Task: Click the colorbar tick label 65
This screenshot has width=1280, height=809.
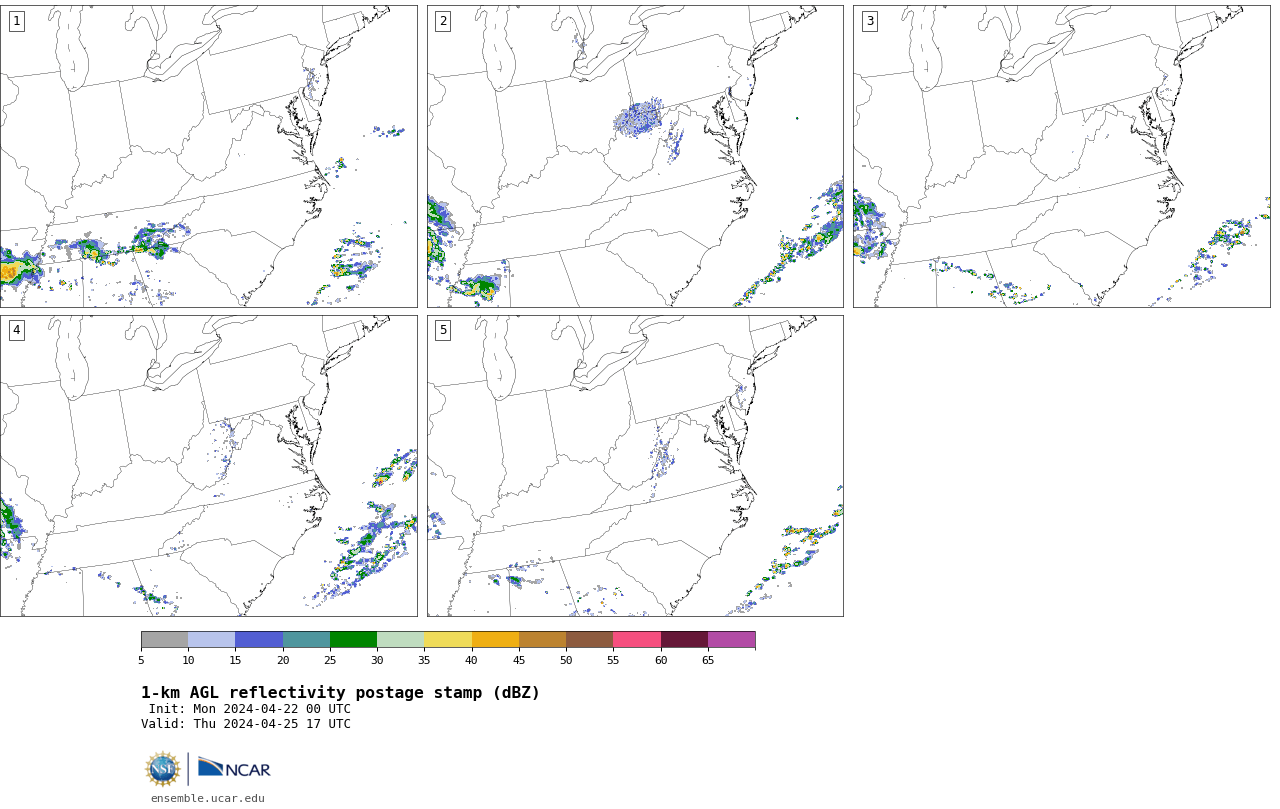Action: tap(708, 660)
